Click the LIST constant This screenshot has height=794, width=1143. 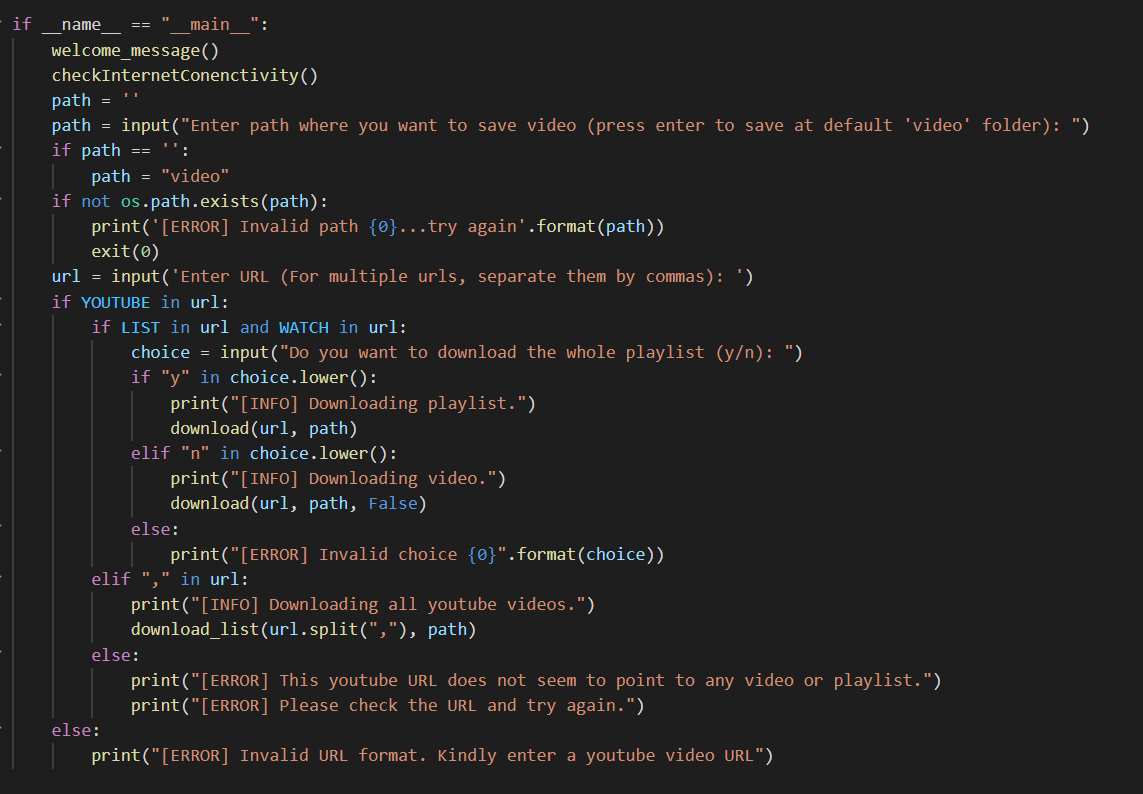tap(140, 327)
